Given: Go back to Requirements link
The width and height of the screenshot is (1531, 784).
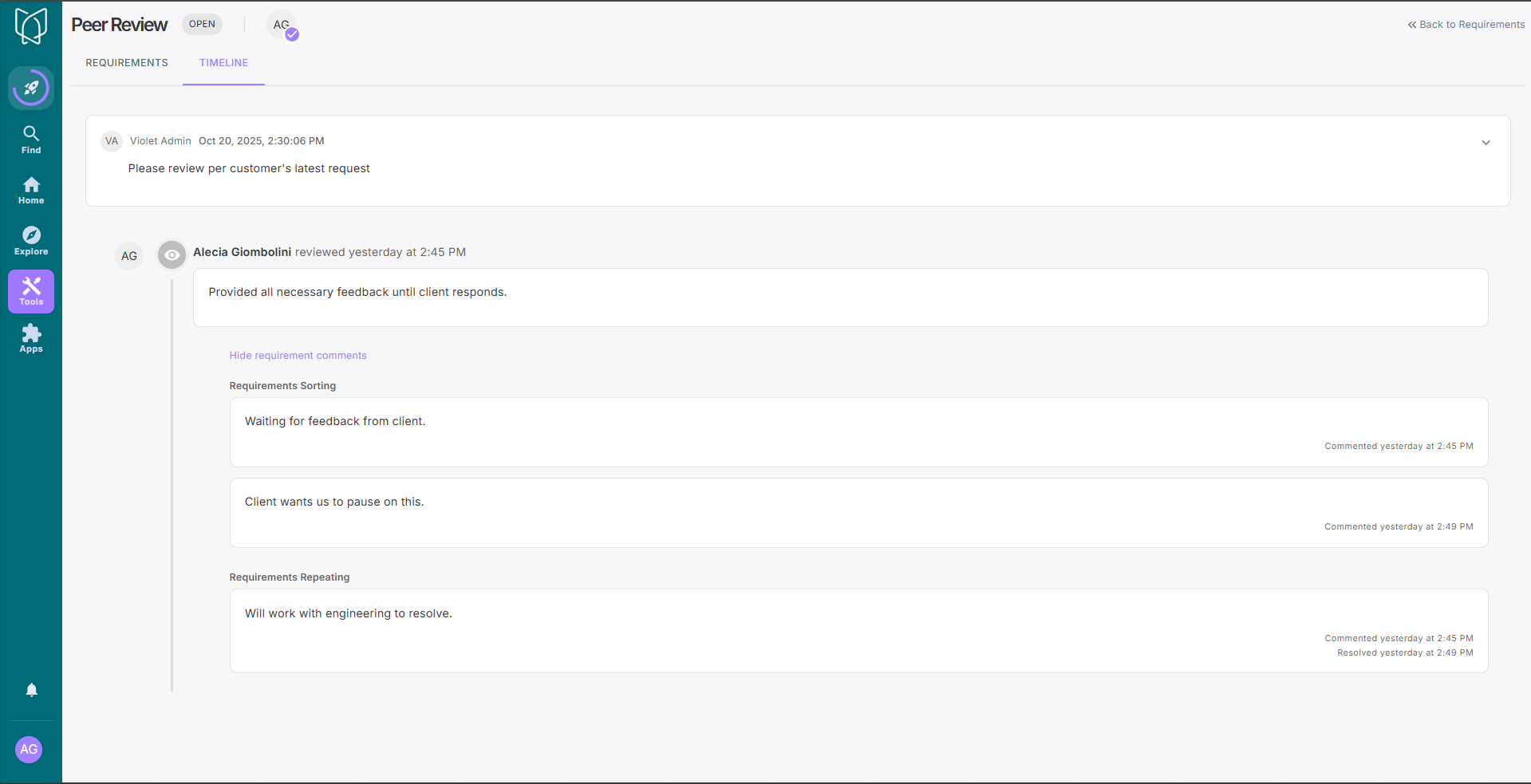Looking at the screenshot, I should point(1466,25).
